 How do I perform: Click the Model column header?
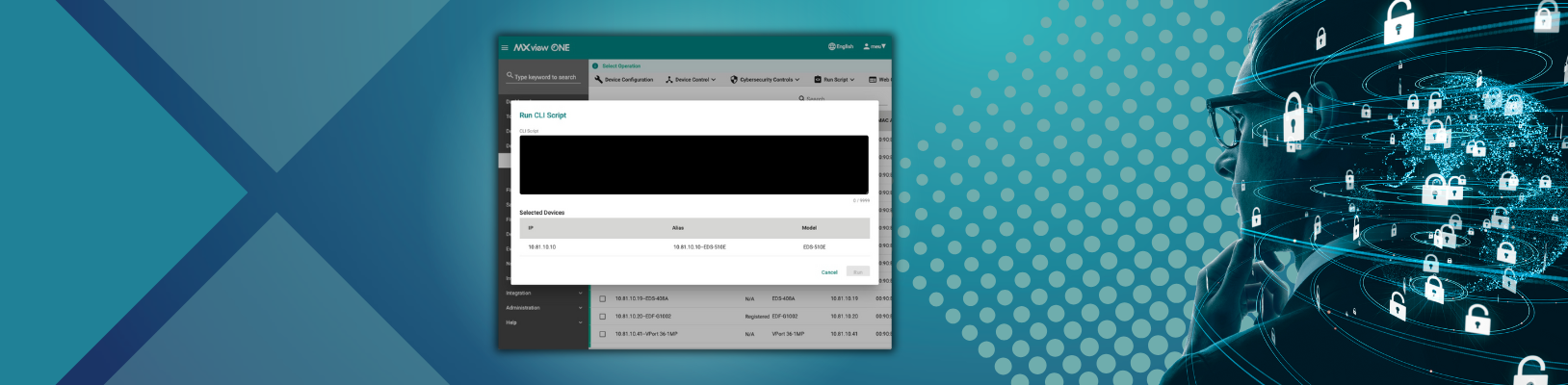pyautogui.click(x=809, y=228)
